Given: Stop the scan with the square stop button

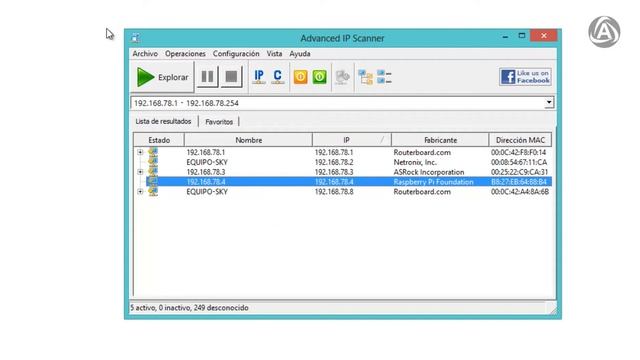Looking at the screenshot, I should click(x=231, y=77).
